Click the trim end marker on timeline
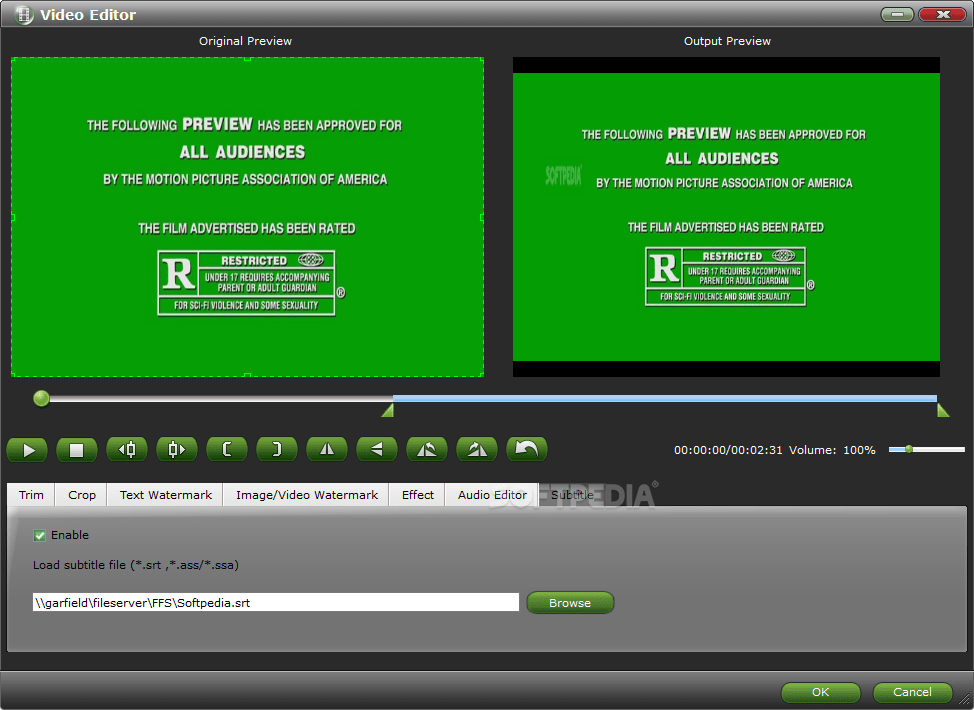The image size is (974, 710). tap(943, 410)
